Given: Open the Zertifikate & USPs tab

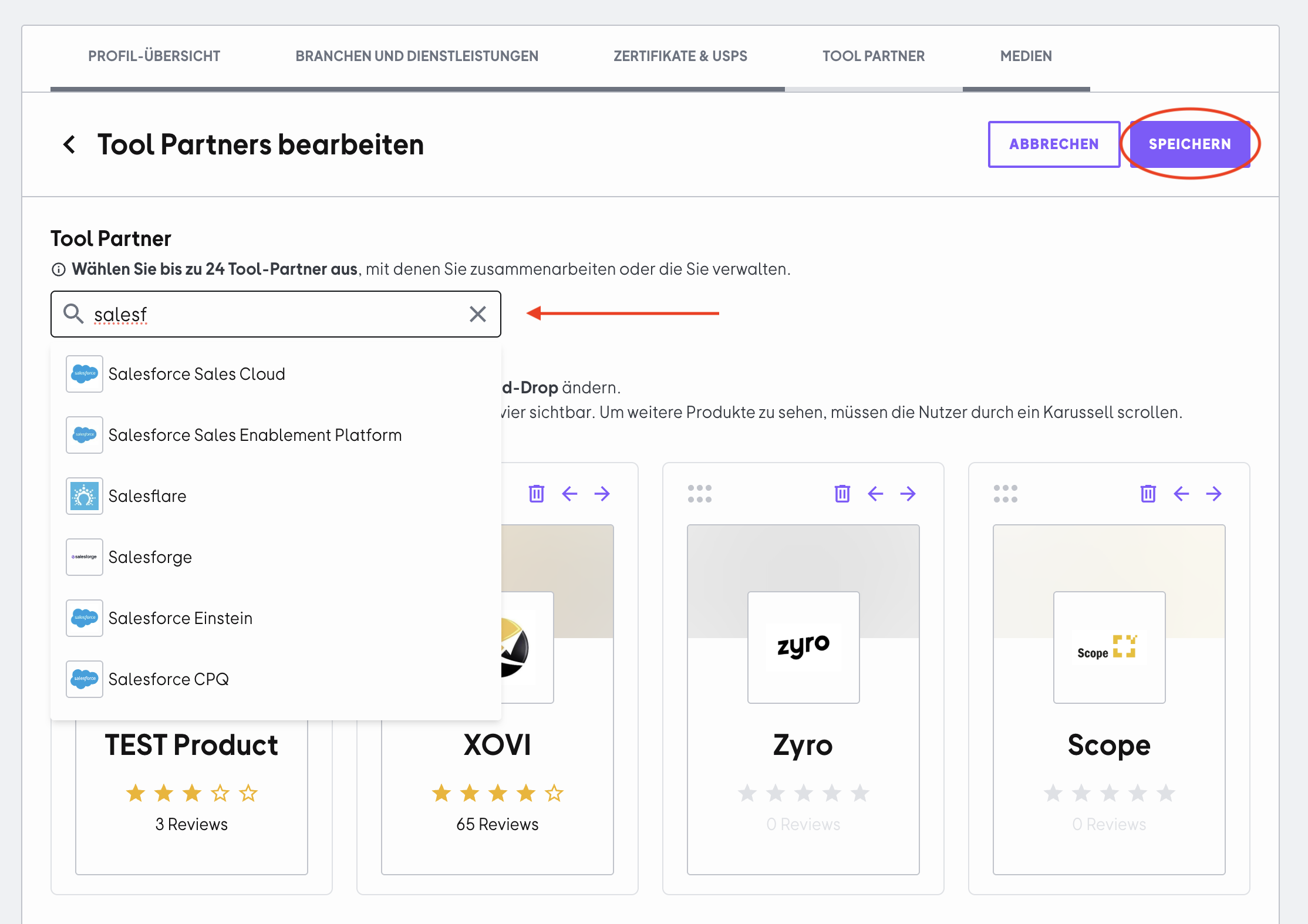Looking at the screenshot, I should tap(680, 56).
